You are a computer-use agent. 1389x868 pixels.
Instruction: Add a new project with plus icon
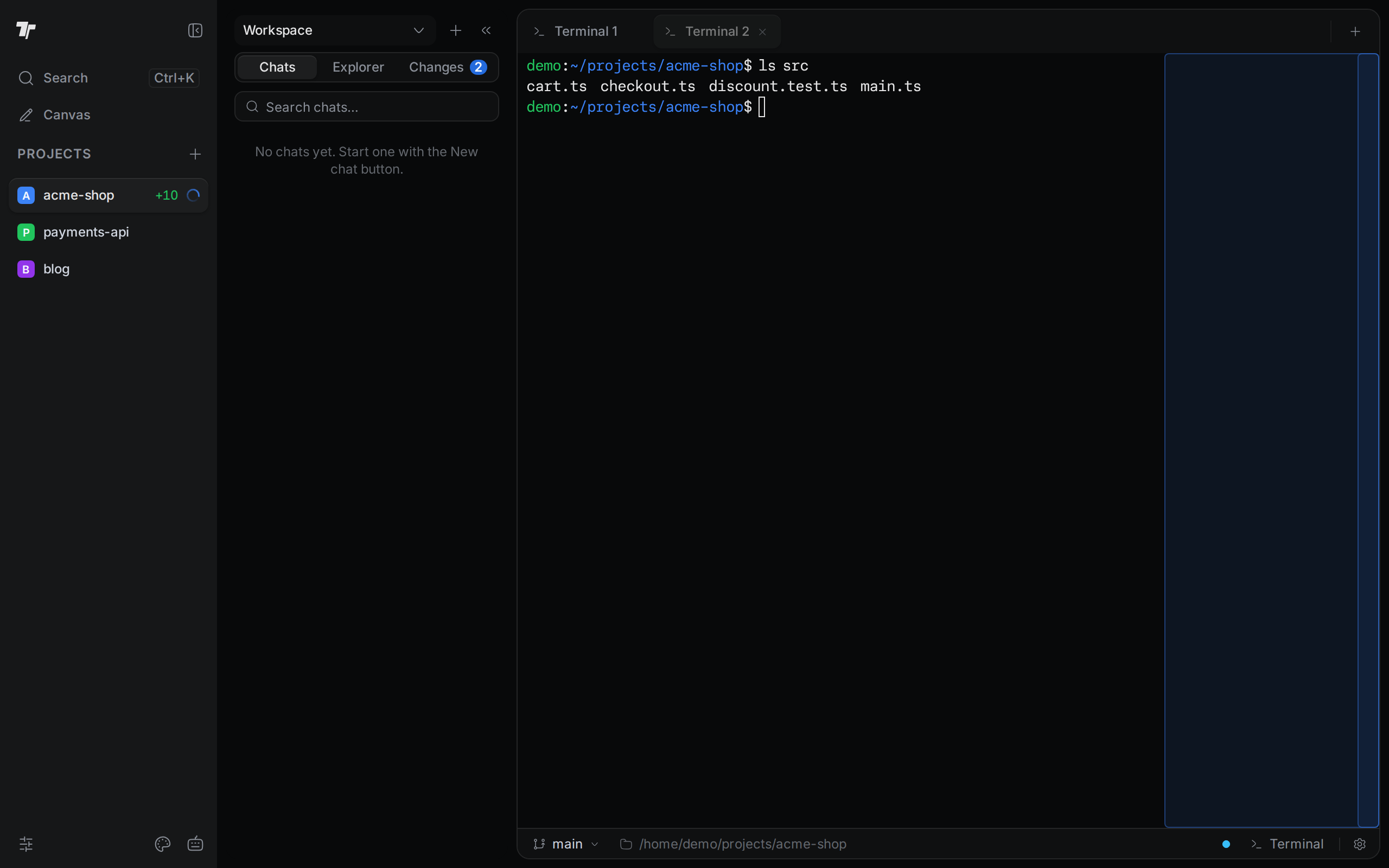pyautogui.click(x=195, y=154)
